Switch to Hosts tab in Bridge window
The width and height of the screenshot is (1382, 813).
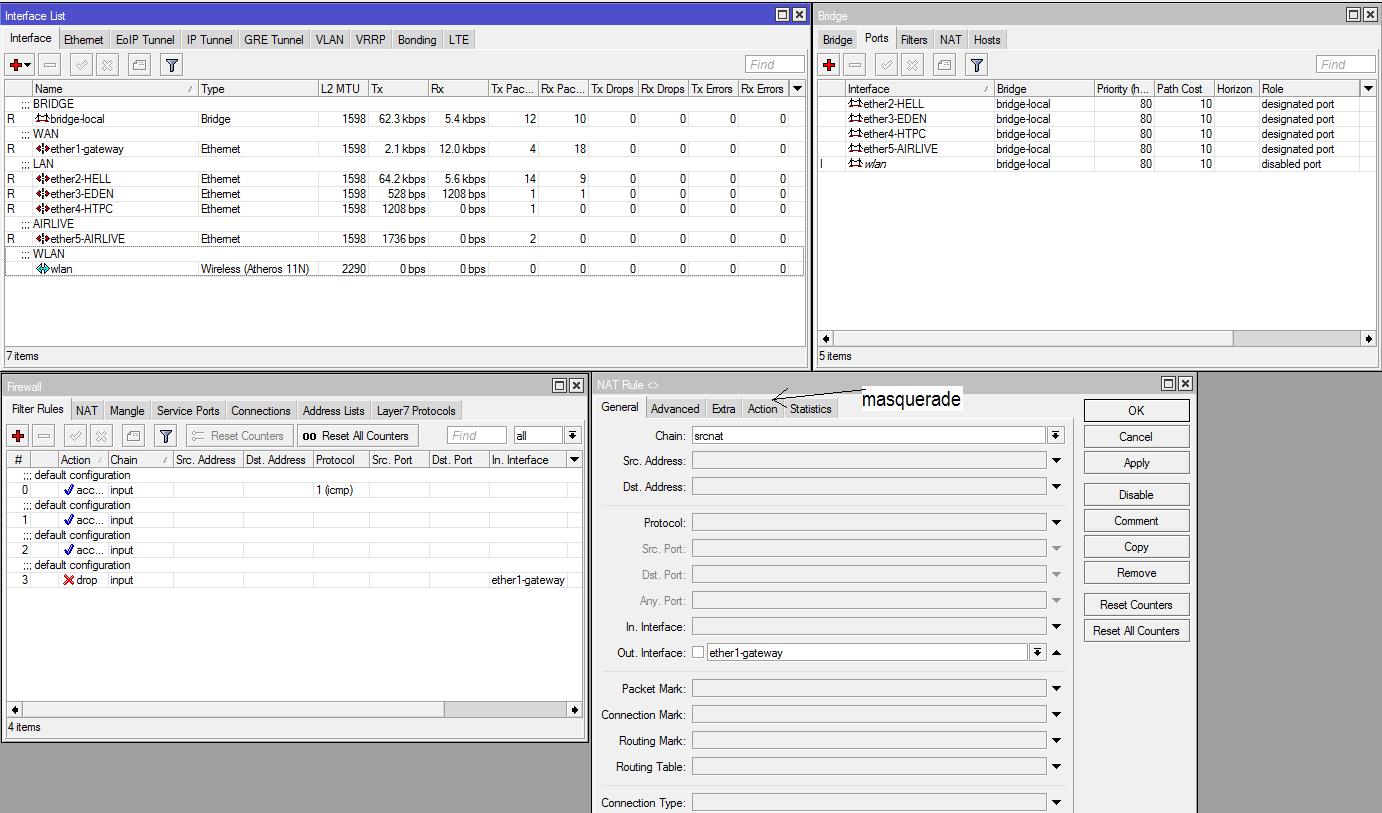[987, 40]
